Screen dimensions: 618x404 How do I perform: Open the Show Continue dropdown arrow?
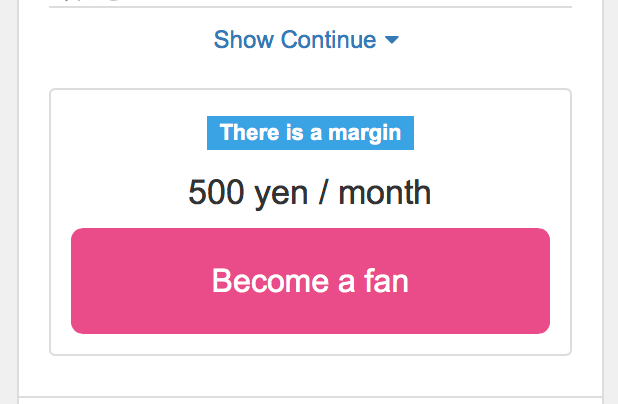point(392,40)
